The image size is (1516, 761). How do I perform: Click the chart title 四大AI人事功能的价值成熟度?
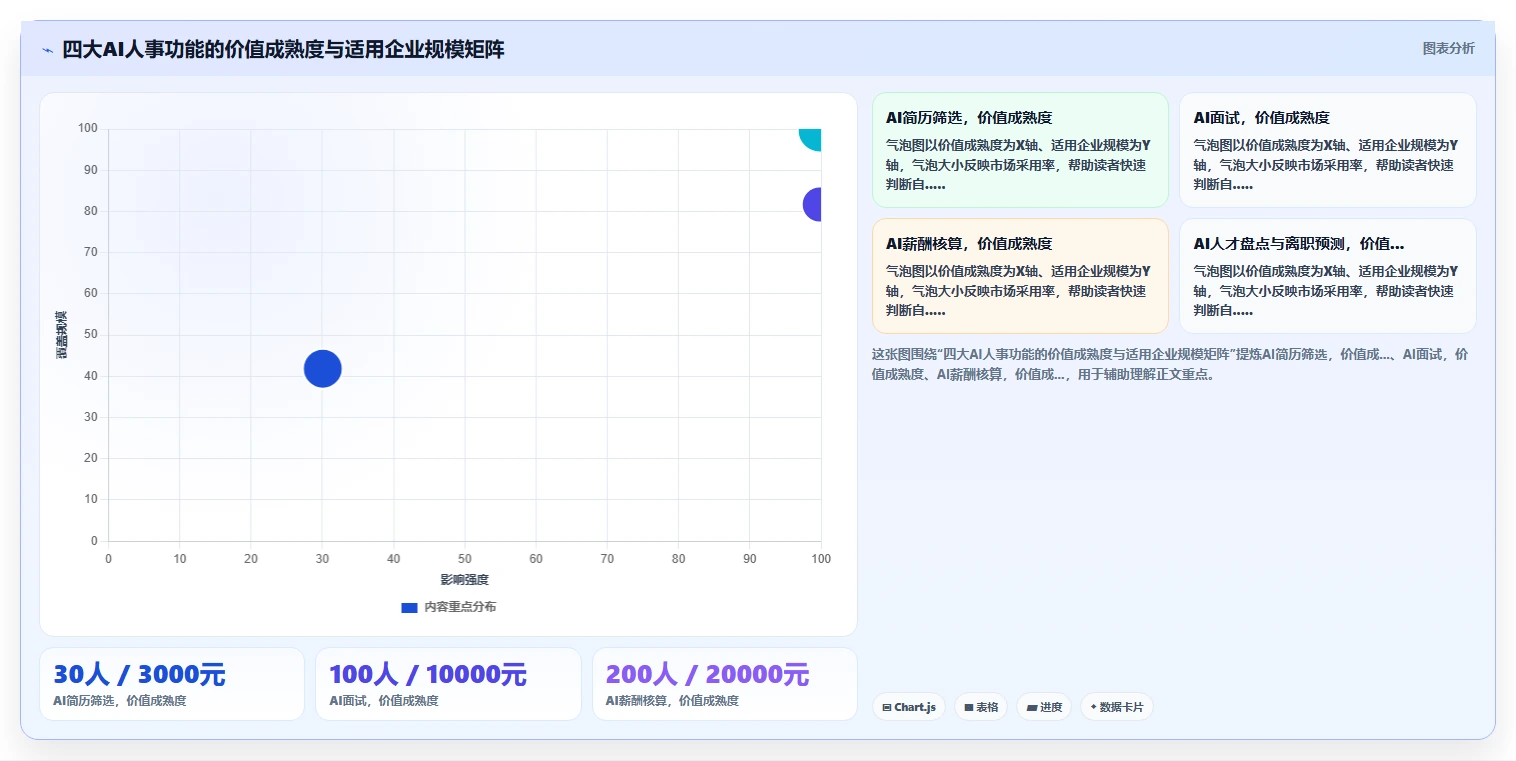click(284, 49)
